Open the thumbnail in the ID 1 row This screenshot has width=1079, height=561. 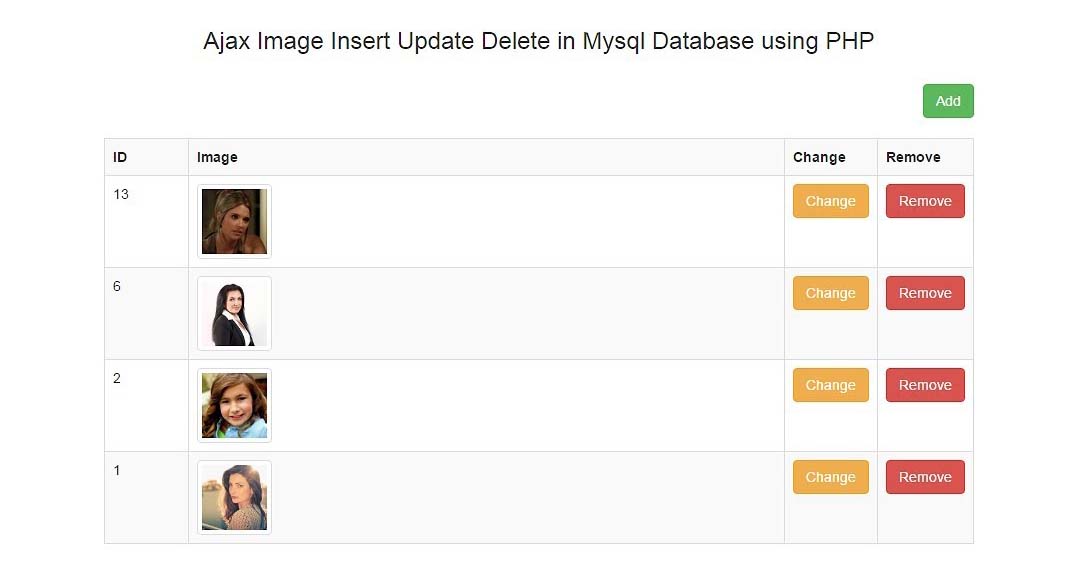(234, 497)
